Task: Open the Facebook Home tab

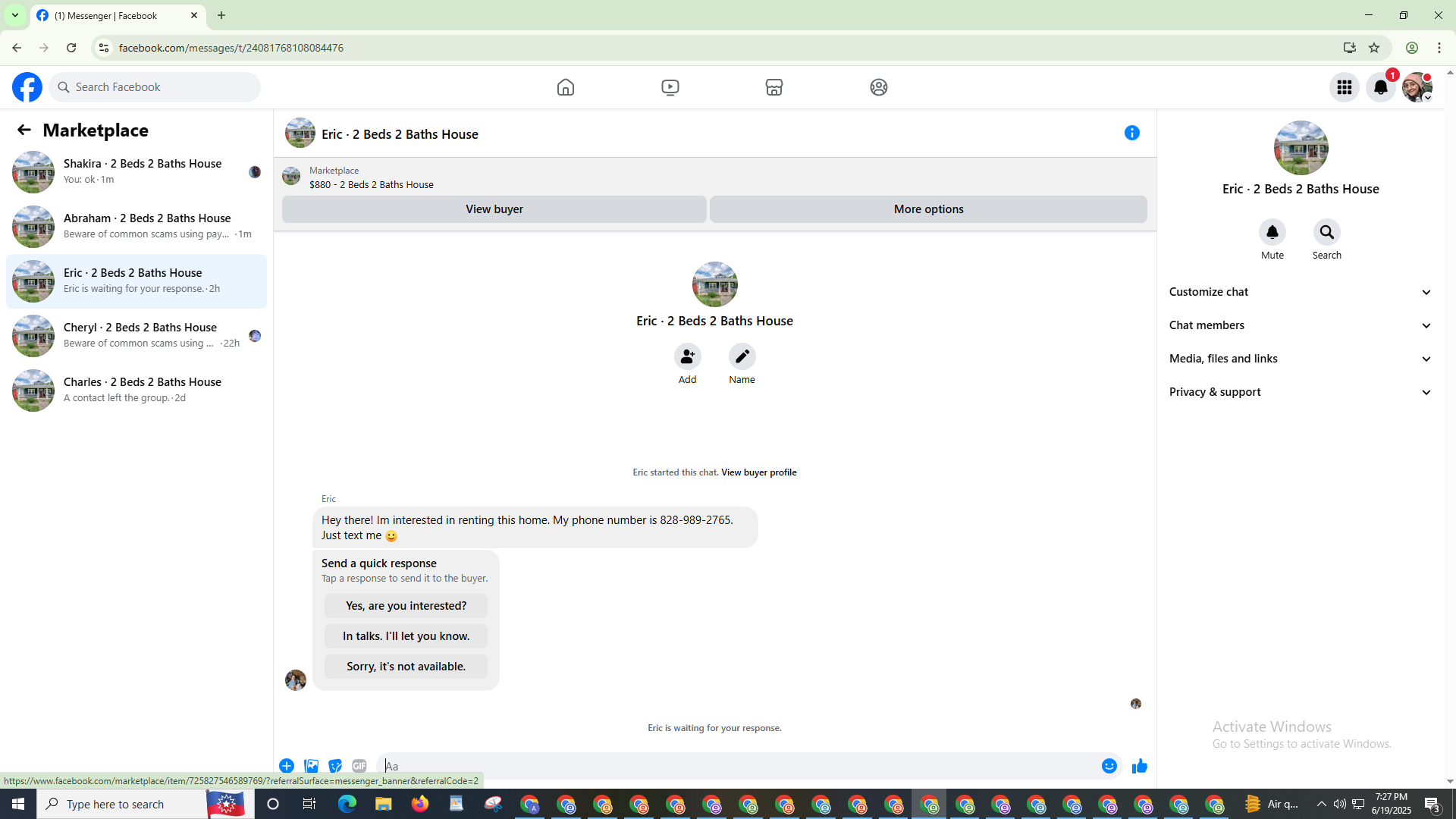Action: pyautogui.click(x=566, y=87)
